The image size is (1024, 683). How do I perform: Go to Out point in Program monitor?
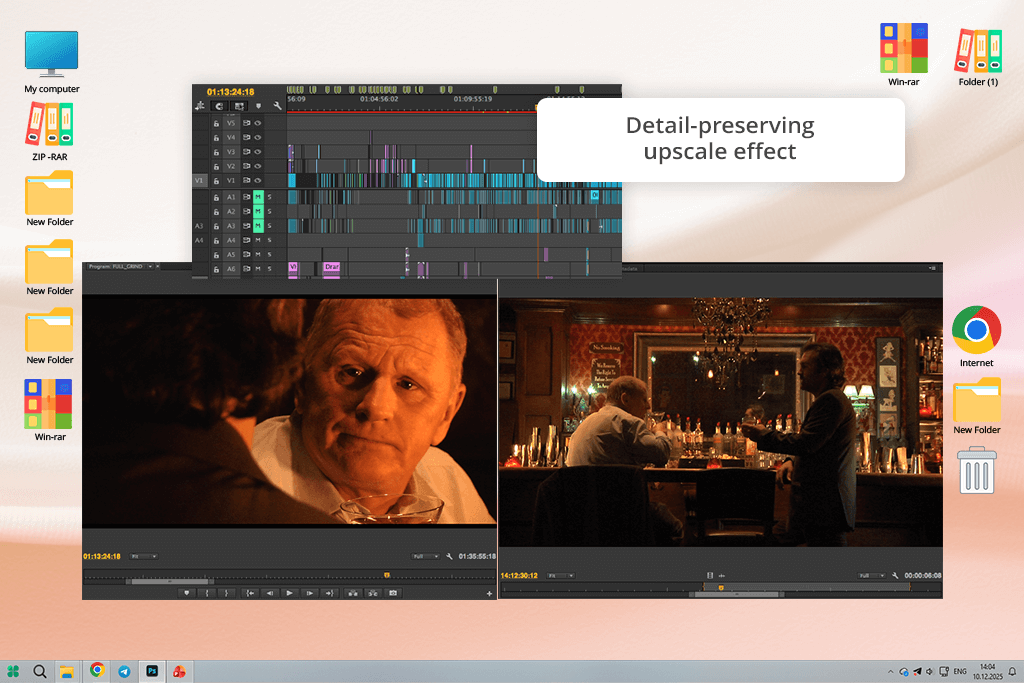pyautogui.click(x=329, y=593)
